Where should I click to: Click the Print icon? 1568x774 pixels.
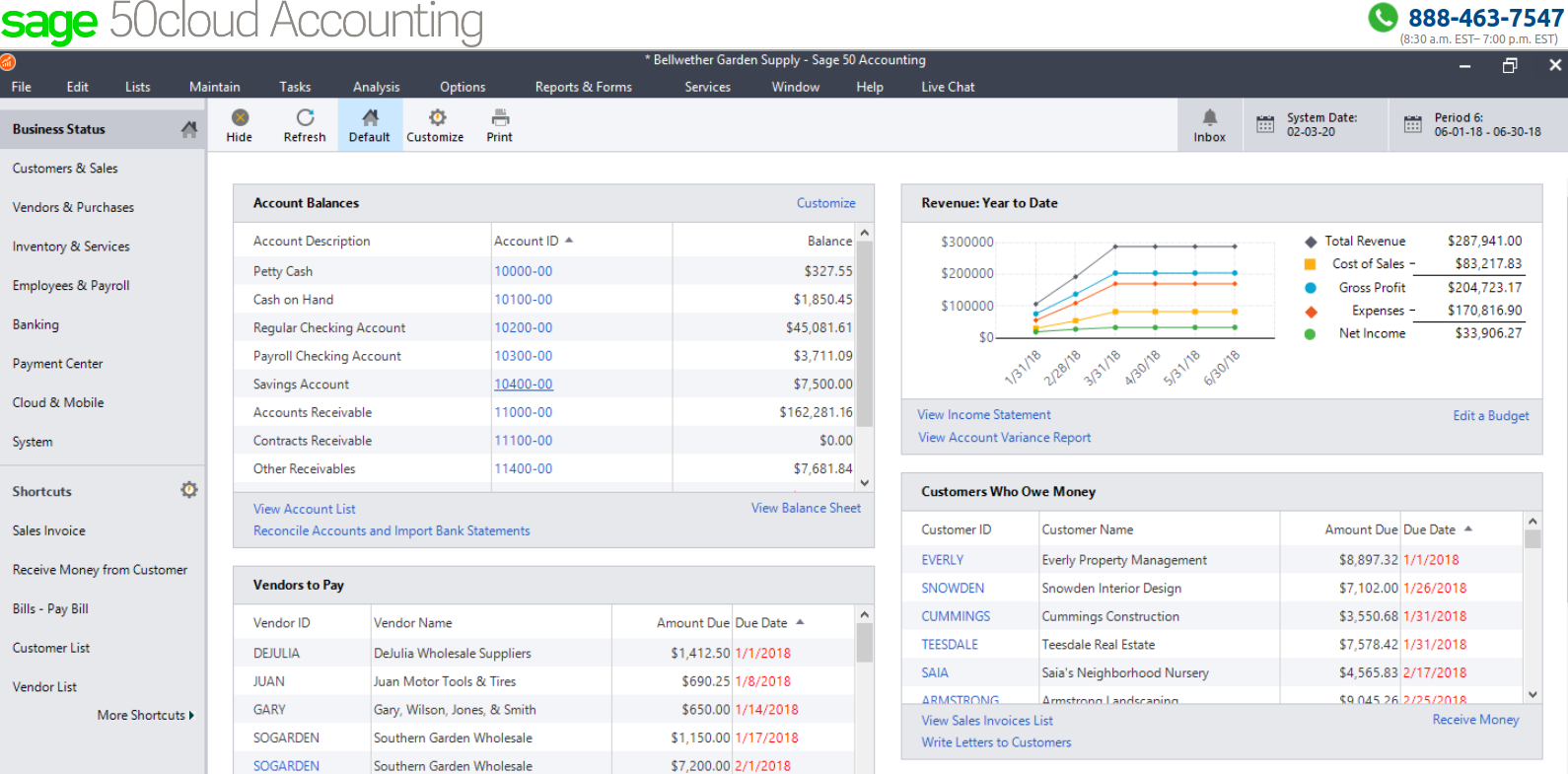coord(500,118)
